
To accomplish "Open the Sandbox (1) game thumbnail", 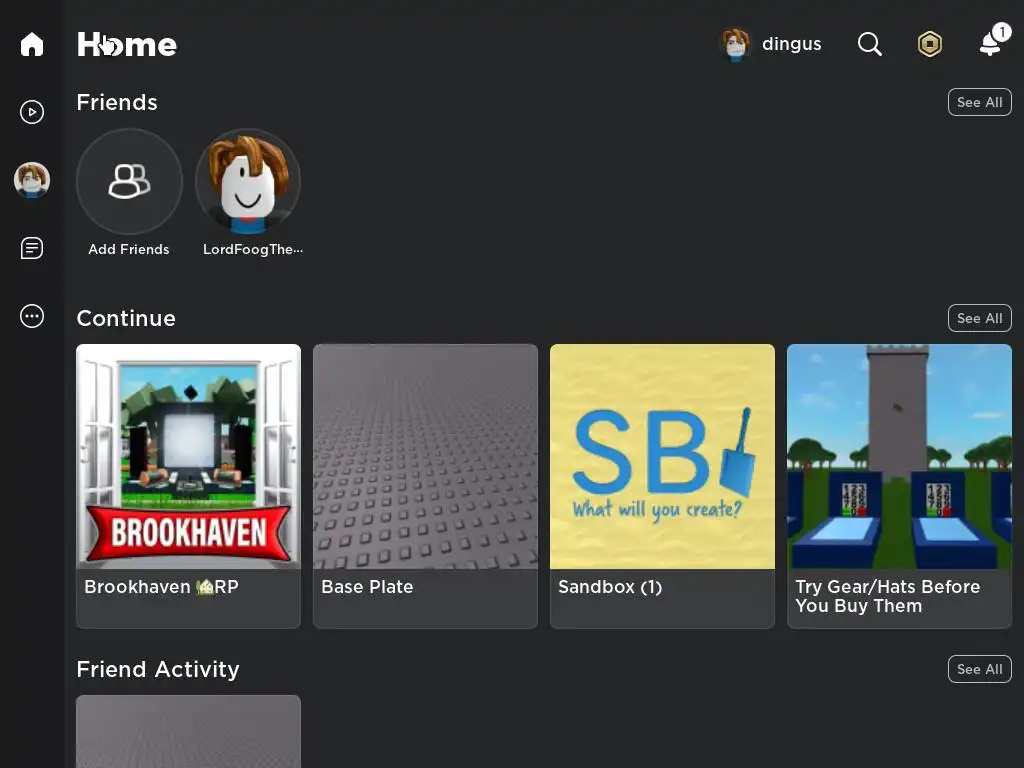I will [662, 456].
